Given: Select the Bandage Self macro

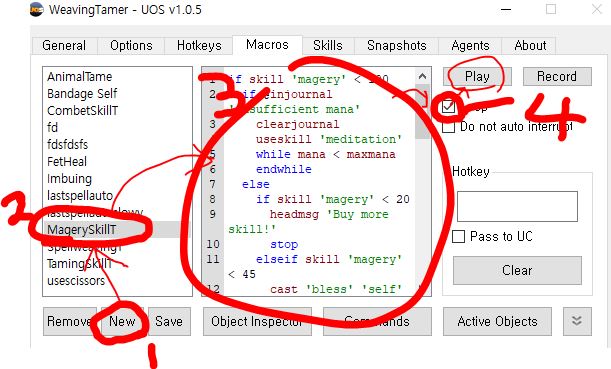Looking at the screenshot, I should point(82,94).
